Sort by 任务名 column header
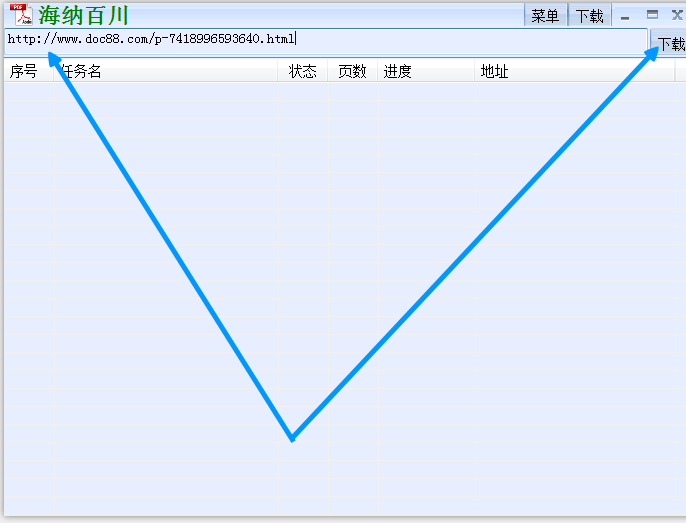 click(x=165, y=71)
